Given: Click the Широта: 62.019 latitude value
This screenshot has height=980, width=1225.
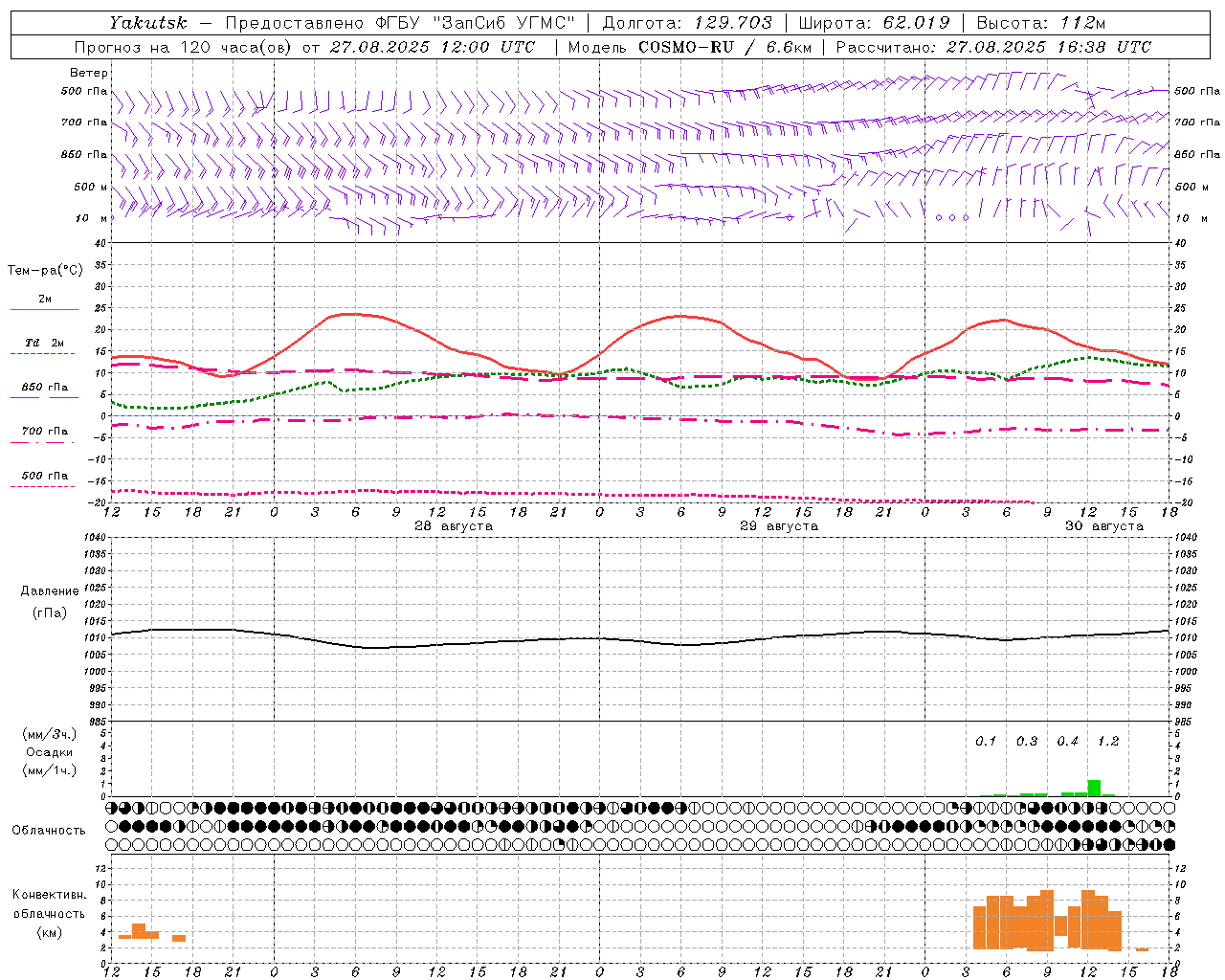Looking at the screenshot, I should [x=875, y=23].
